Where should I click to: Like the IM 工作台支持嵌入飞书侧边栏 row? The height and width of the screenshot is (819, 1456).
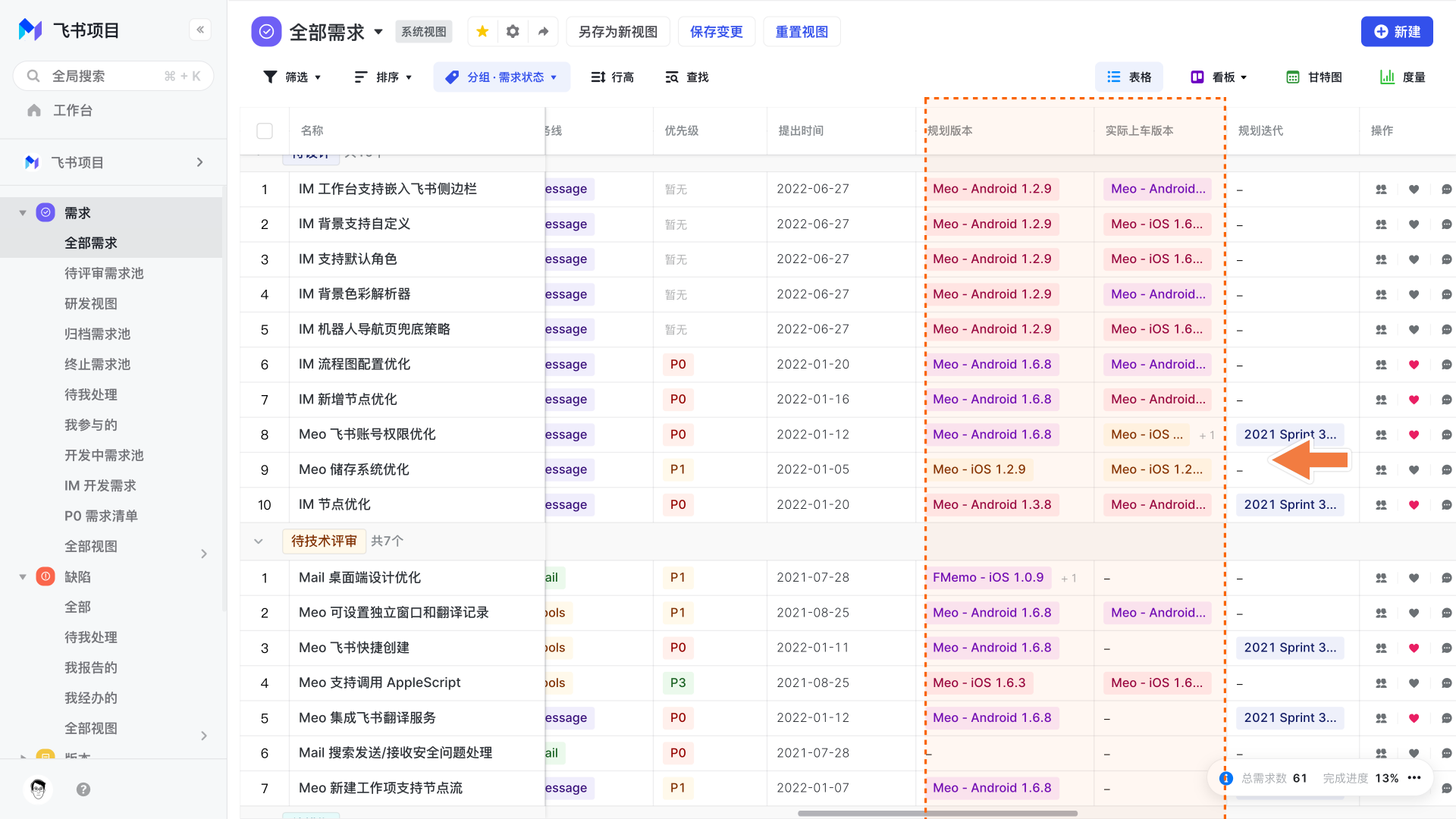(1414, 190)
